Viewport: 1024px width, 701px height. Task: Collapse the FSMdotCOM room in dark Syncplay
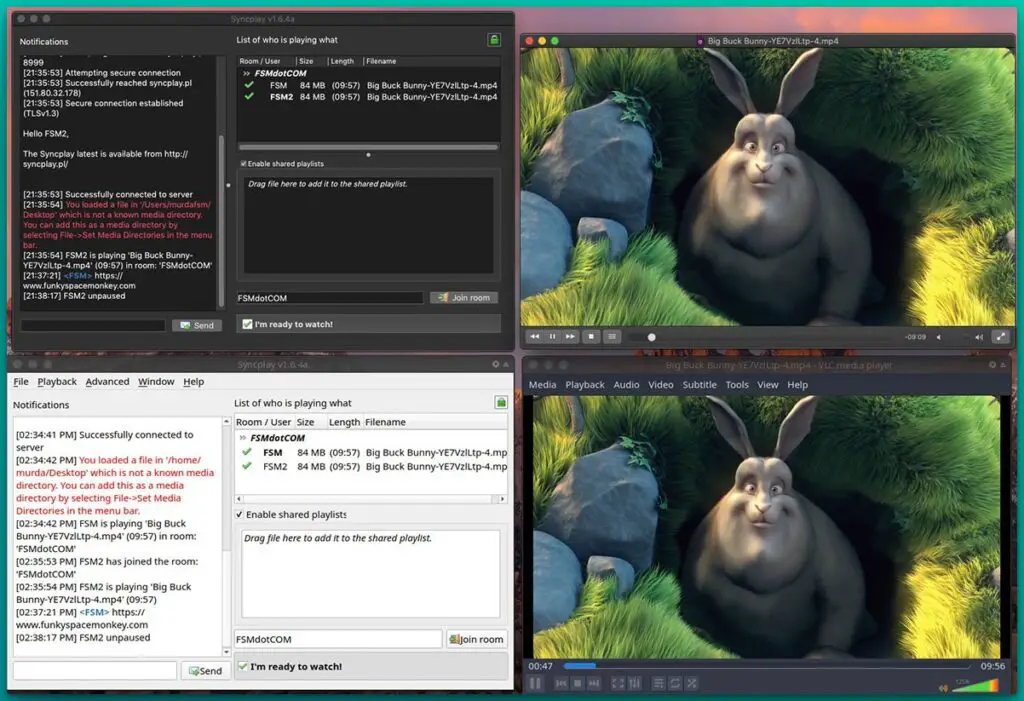(245, 73)
